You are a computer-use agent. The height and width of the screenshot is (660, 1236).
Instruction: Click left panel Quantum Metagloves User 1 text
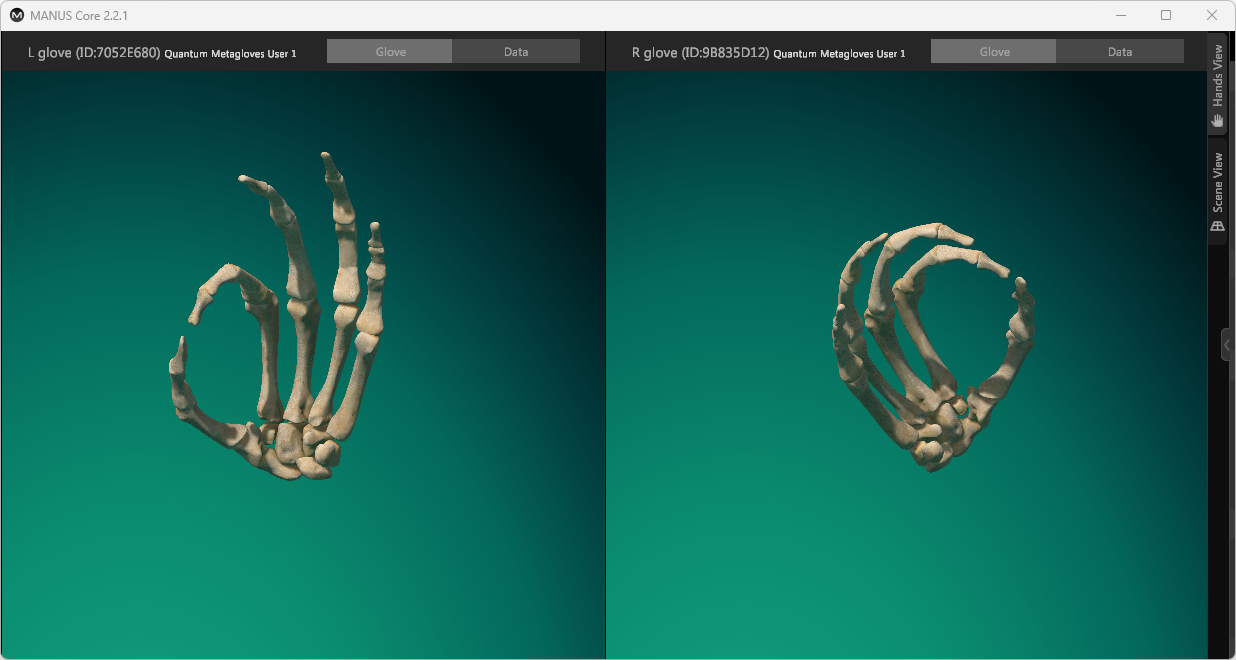point(230,54)
